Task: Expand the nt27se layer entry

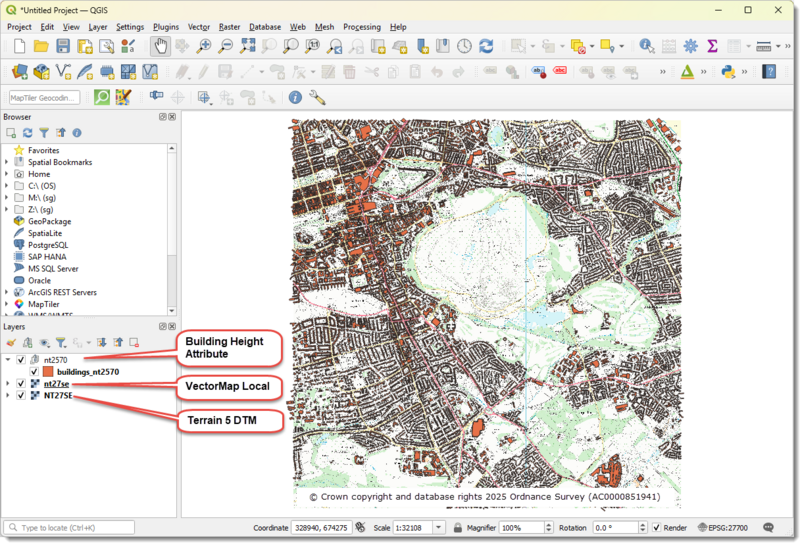Action: [8, 383]
